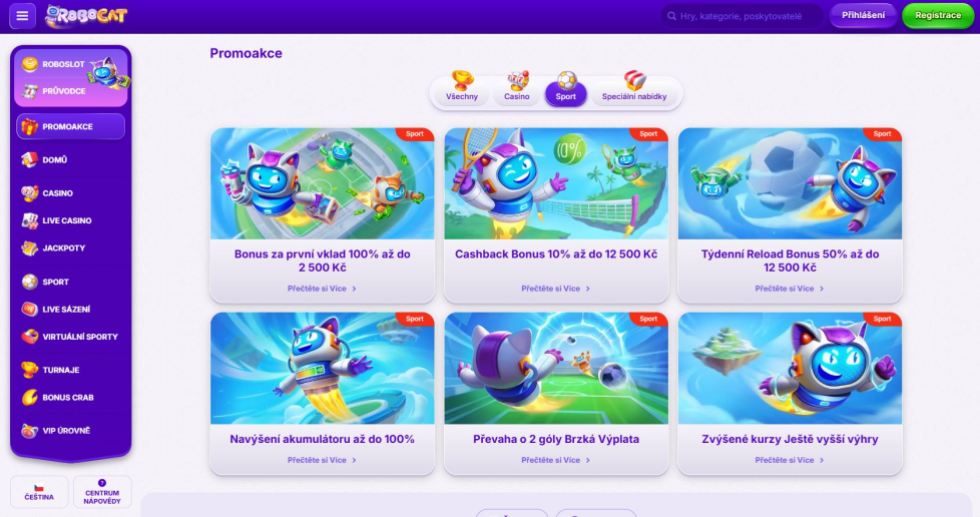The height and width of the screenshot is (517, 980).
Task: Click the Přihlášení button
Action: [x=863, y=16]
